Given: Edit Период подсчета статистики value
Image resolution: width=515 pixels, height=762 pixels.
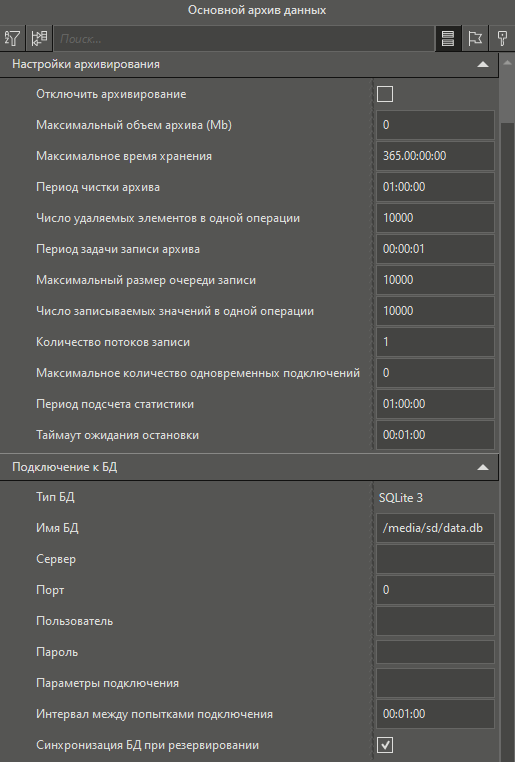Looking at the screenshot, I should (x=435, y=404).
